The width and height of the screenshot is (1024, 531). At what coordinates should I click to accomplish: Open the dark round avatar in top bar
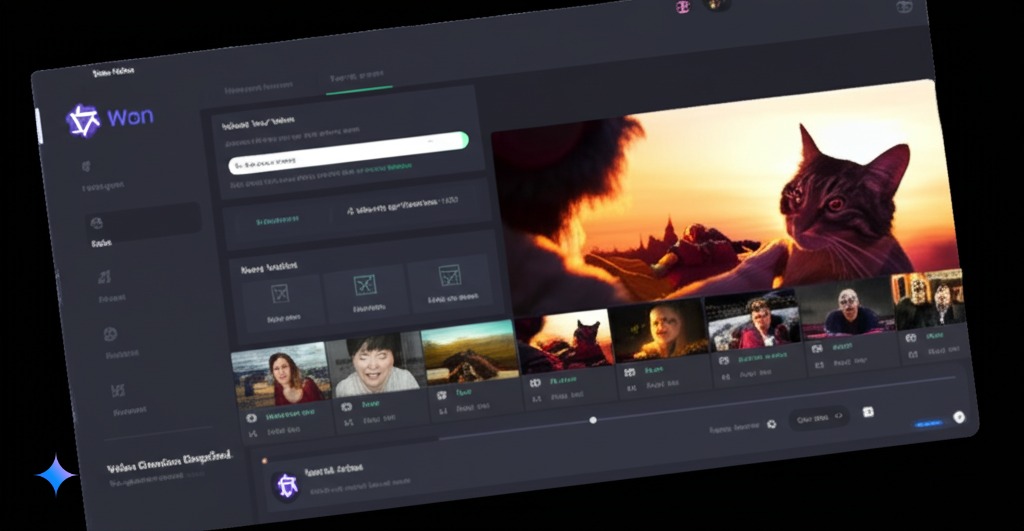pyautogui.click(x=717, y=4)
